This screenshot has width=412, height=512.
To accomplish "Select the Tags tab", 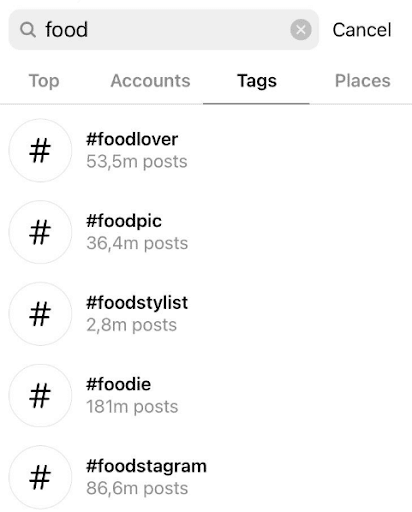I will (257, 81).
